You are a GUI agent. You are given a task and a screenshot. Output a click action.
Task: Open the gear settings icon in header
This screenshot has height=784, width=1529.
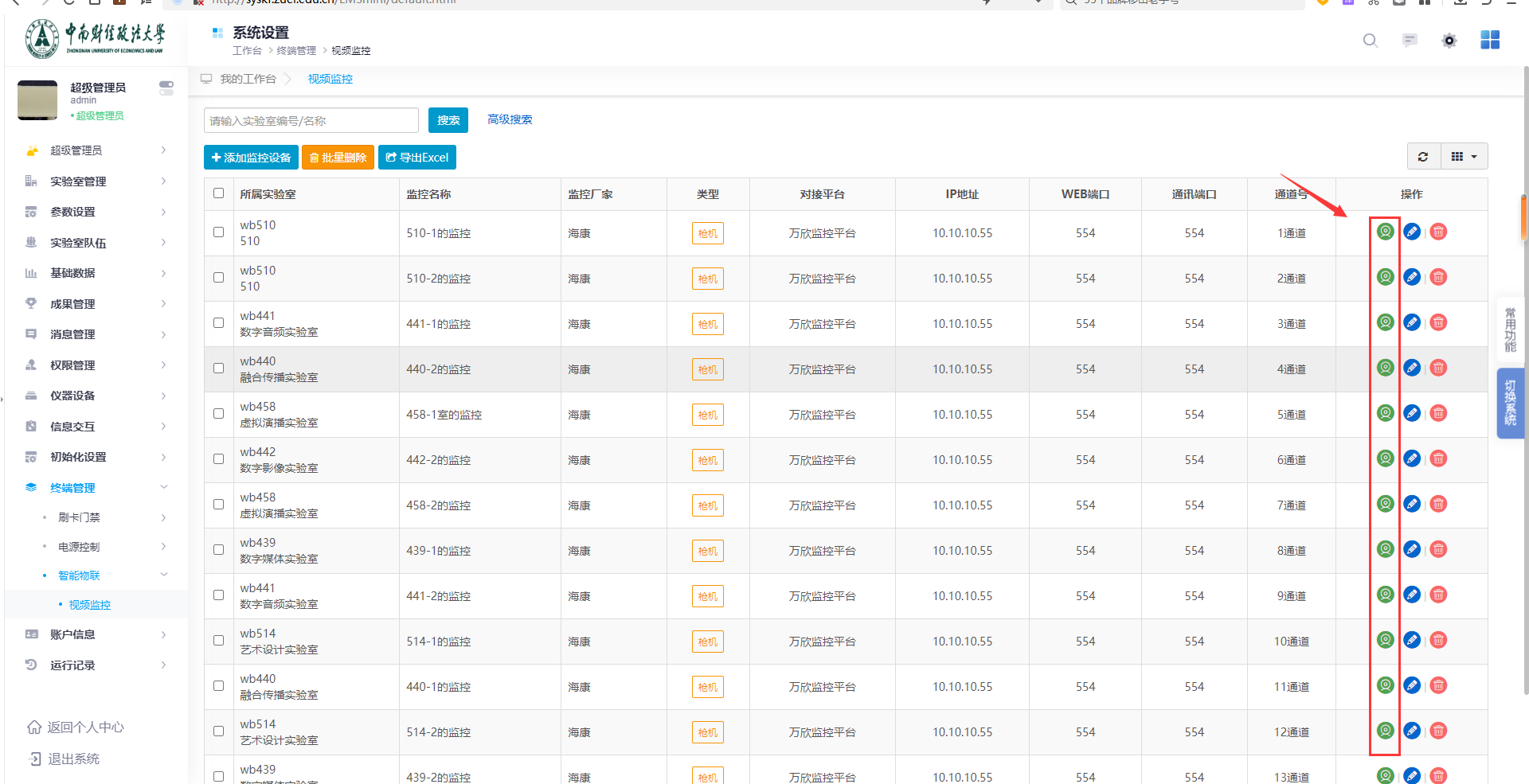[1449, 41]
